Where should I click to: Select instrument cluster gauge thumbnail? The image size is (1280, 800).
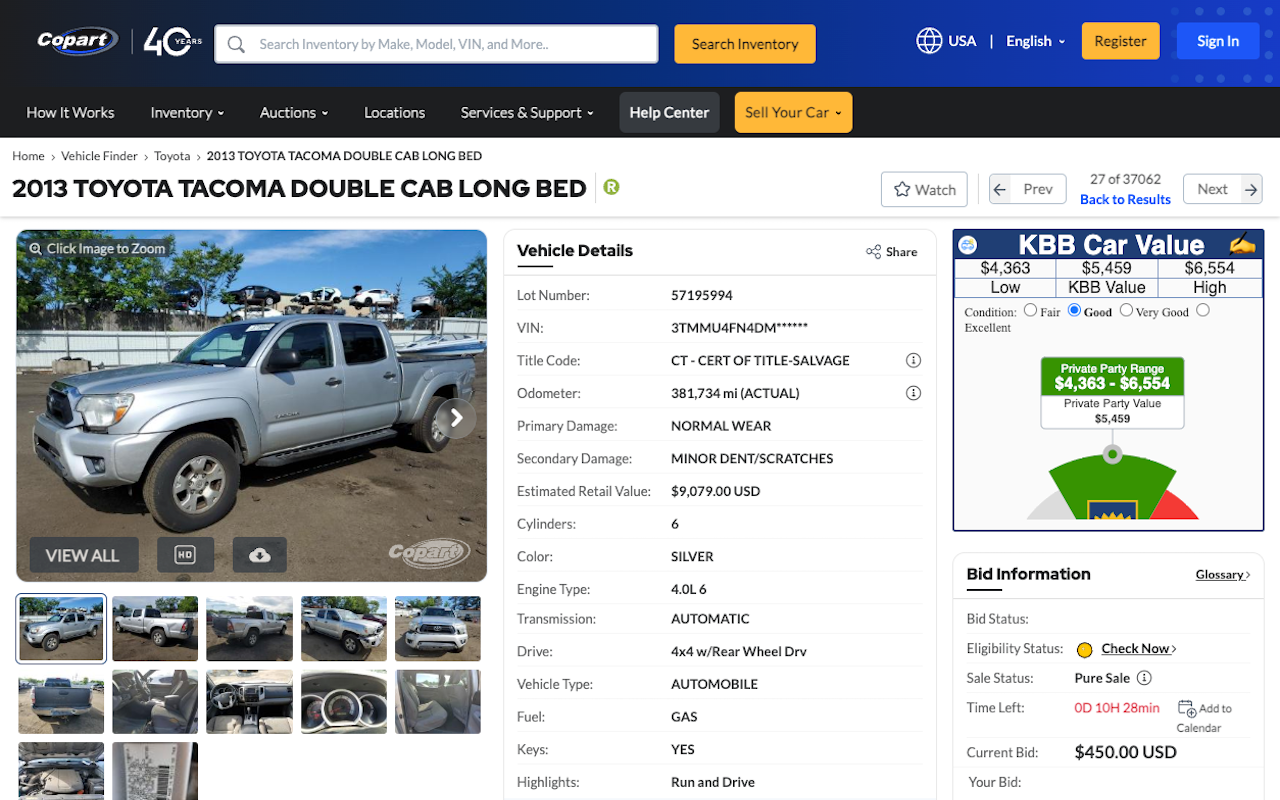point(344,702)
